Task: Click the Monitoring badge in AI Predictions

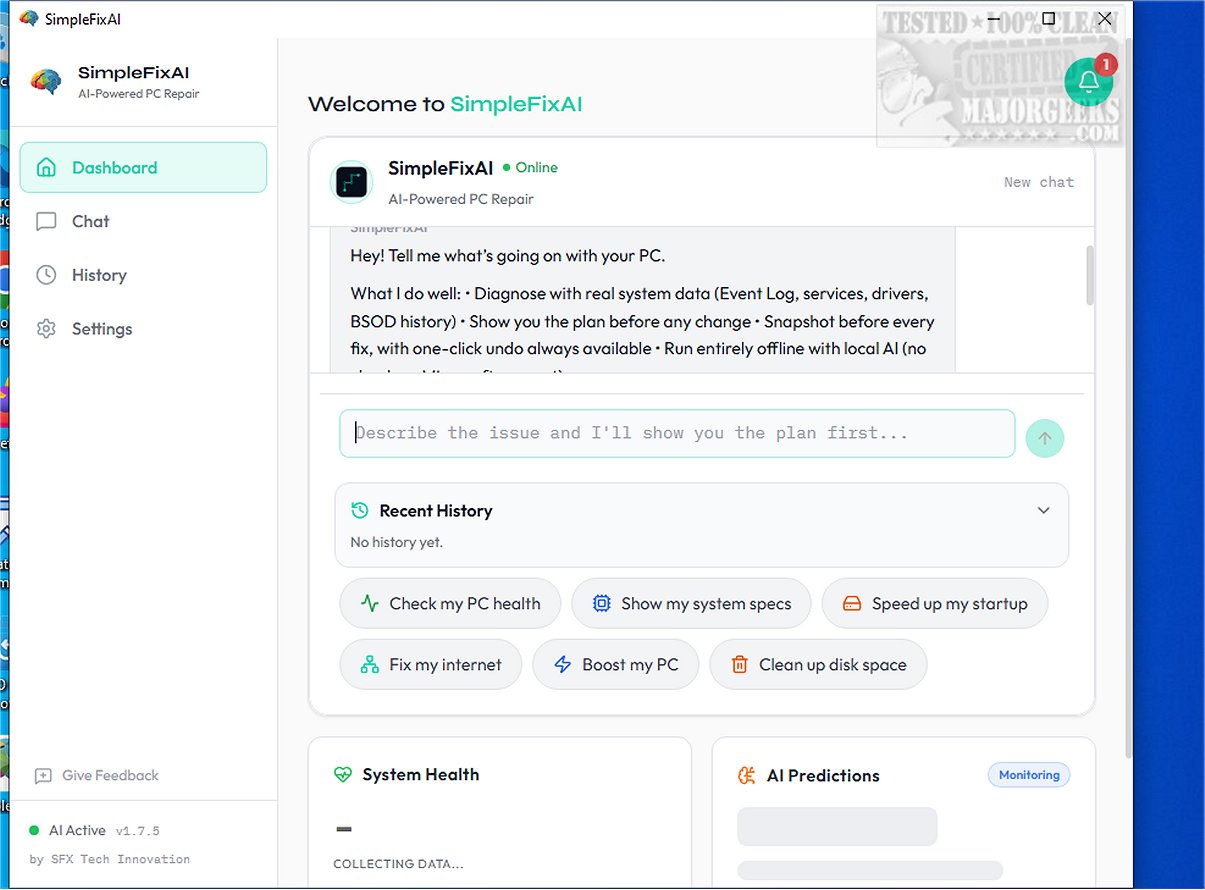Action: coord(1029,775)
